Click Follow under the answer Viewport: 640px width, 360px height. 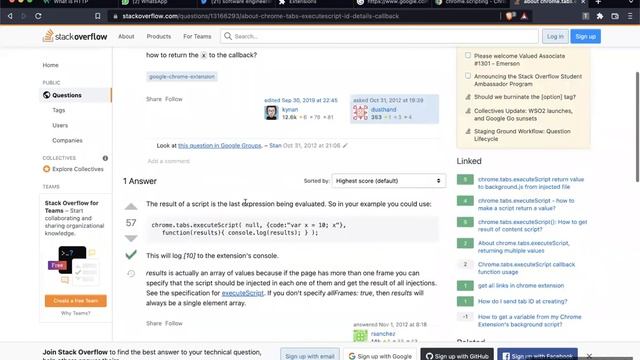pos(174,323)
